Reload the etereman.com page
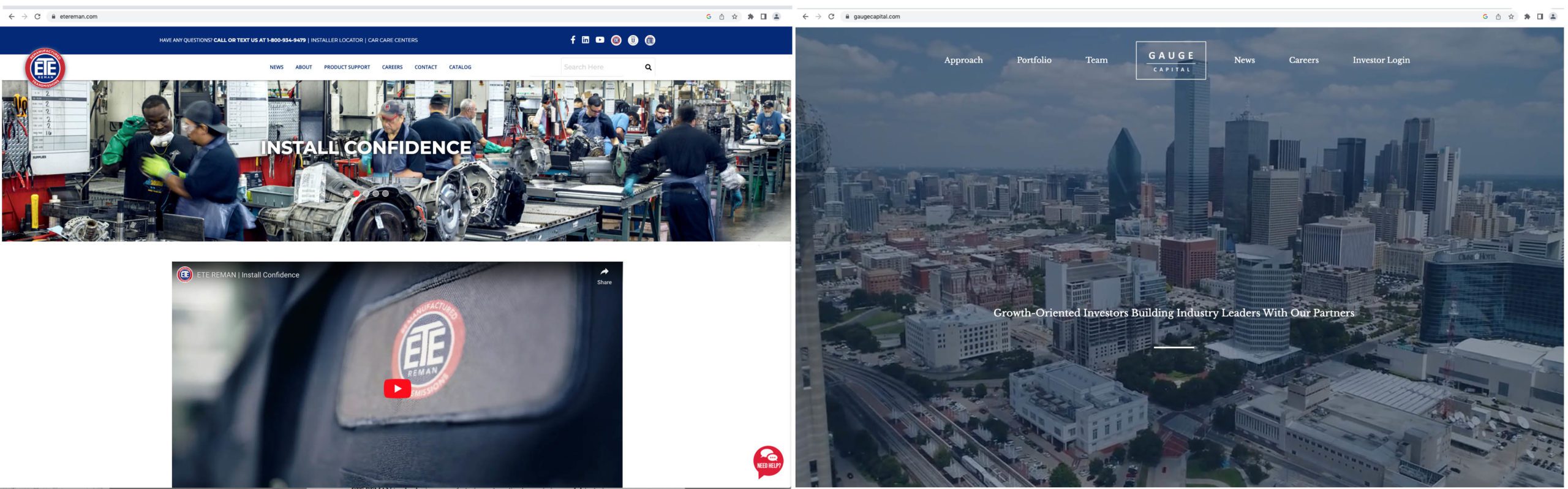This screenshot has height=489, width=1568. [x=37, y=17]
